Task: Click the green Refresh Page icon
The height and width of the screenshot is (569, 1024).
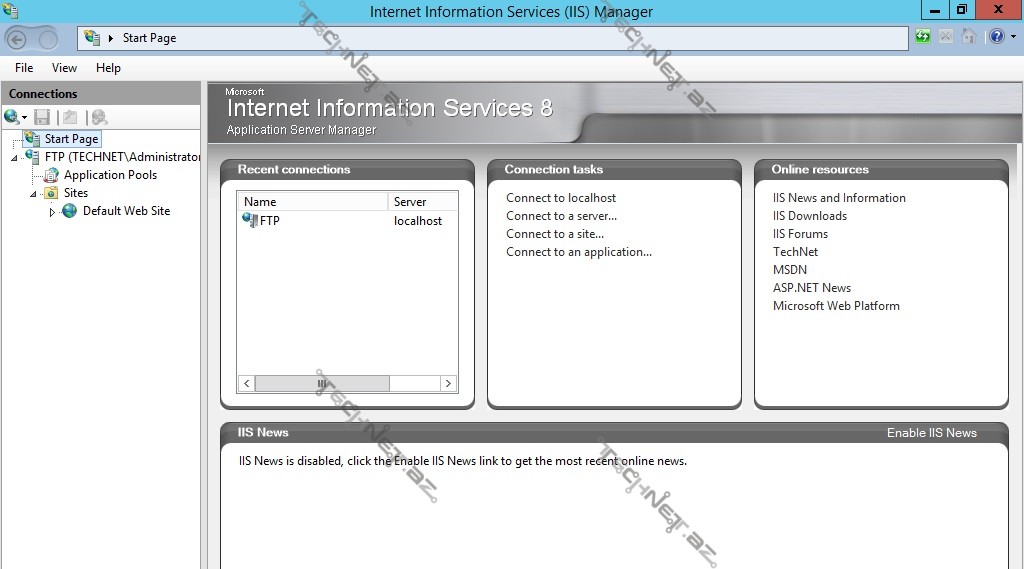Action: click(922, 37)
